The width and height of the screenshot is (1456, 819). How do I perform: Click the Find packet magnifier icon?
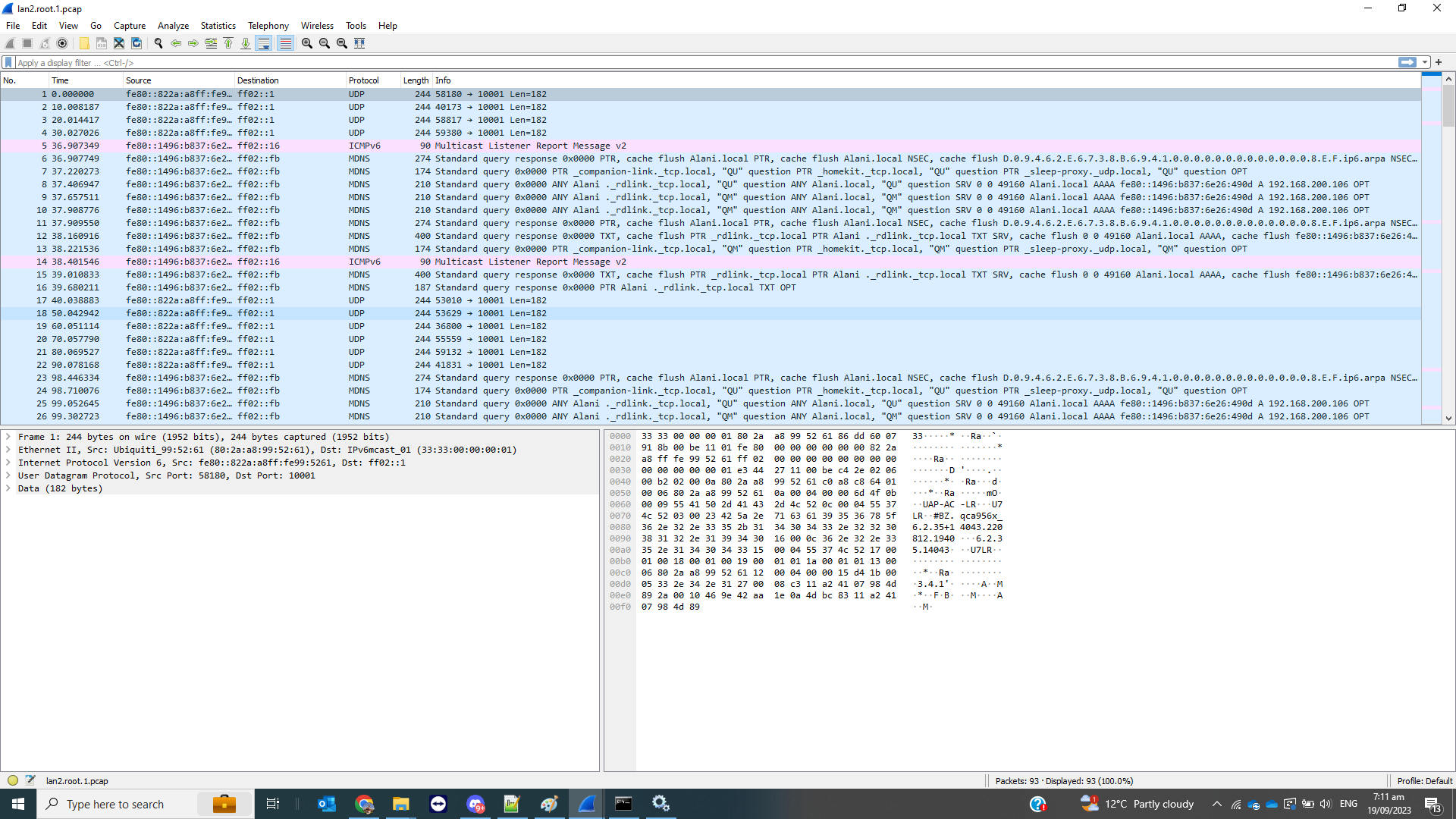(x=158, y=43)
